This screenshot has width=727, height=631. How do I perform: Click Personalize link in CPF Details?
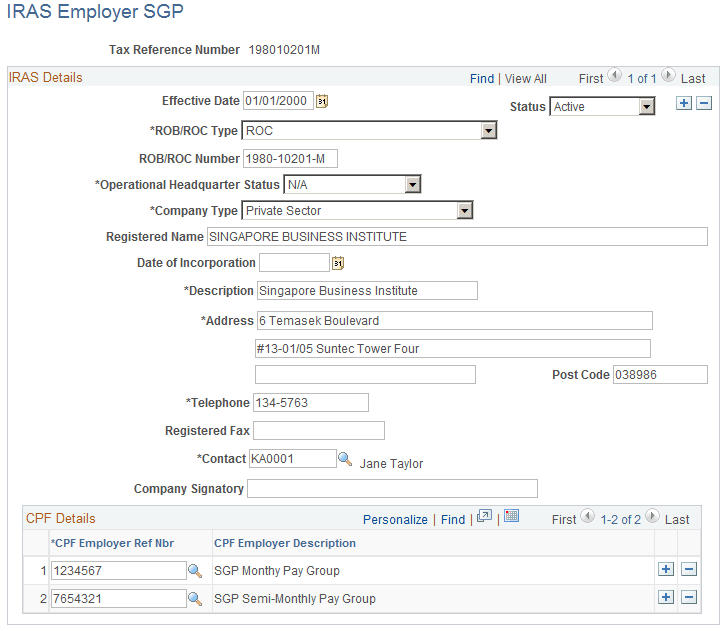coord(395,520)
